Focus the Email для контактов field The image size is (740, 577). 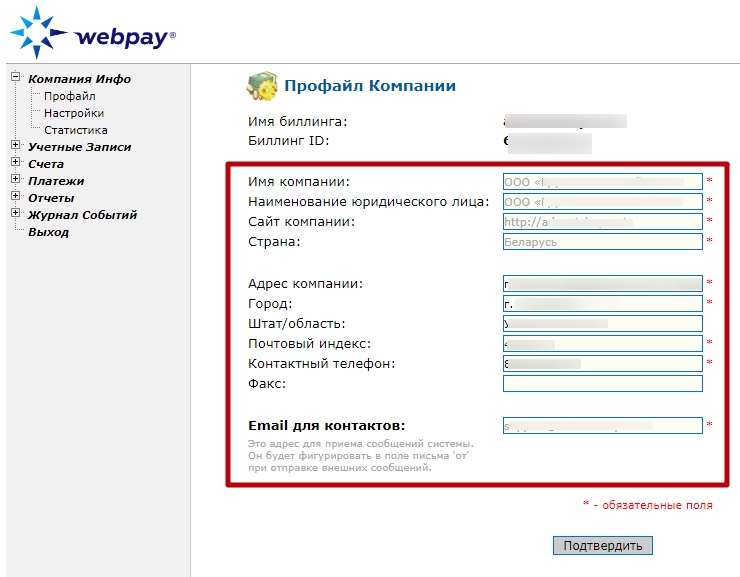[603, 426]
